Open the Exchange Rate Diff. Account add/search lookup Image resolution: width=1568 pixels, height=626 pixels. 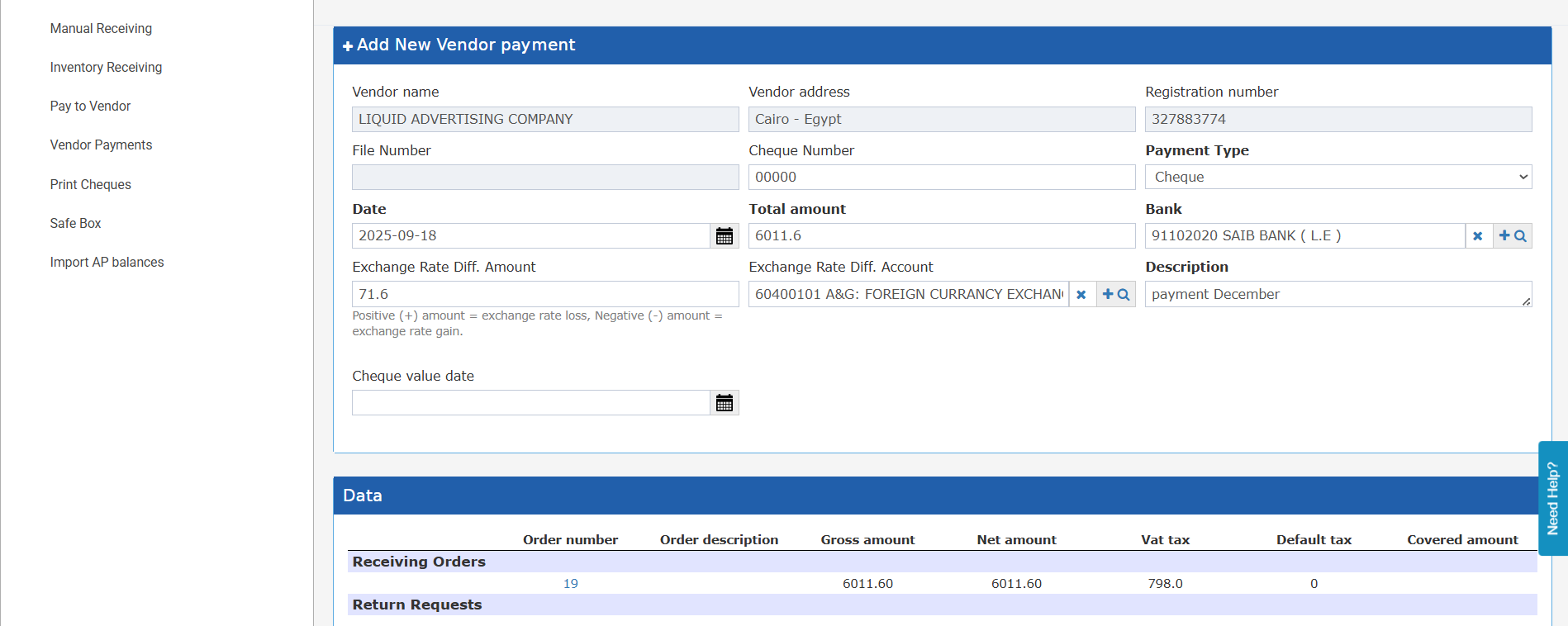point(1116,294)
